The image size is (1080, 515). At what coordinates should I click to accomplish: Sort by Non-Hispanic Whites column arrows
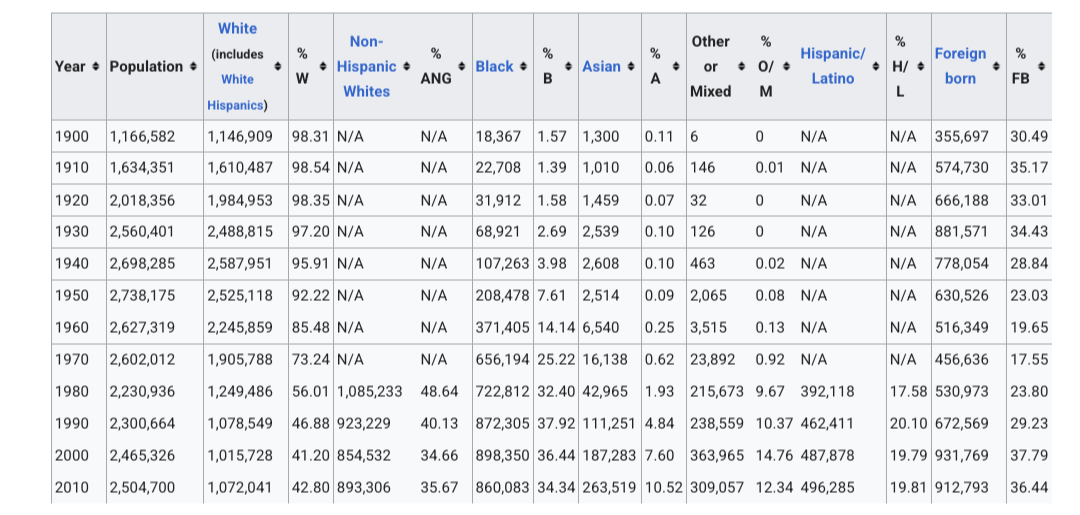coord(406,66)
